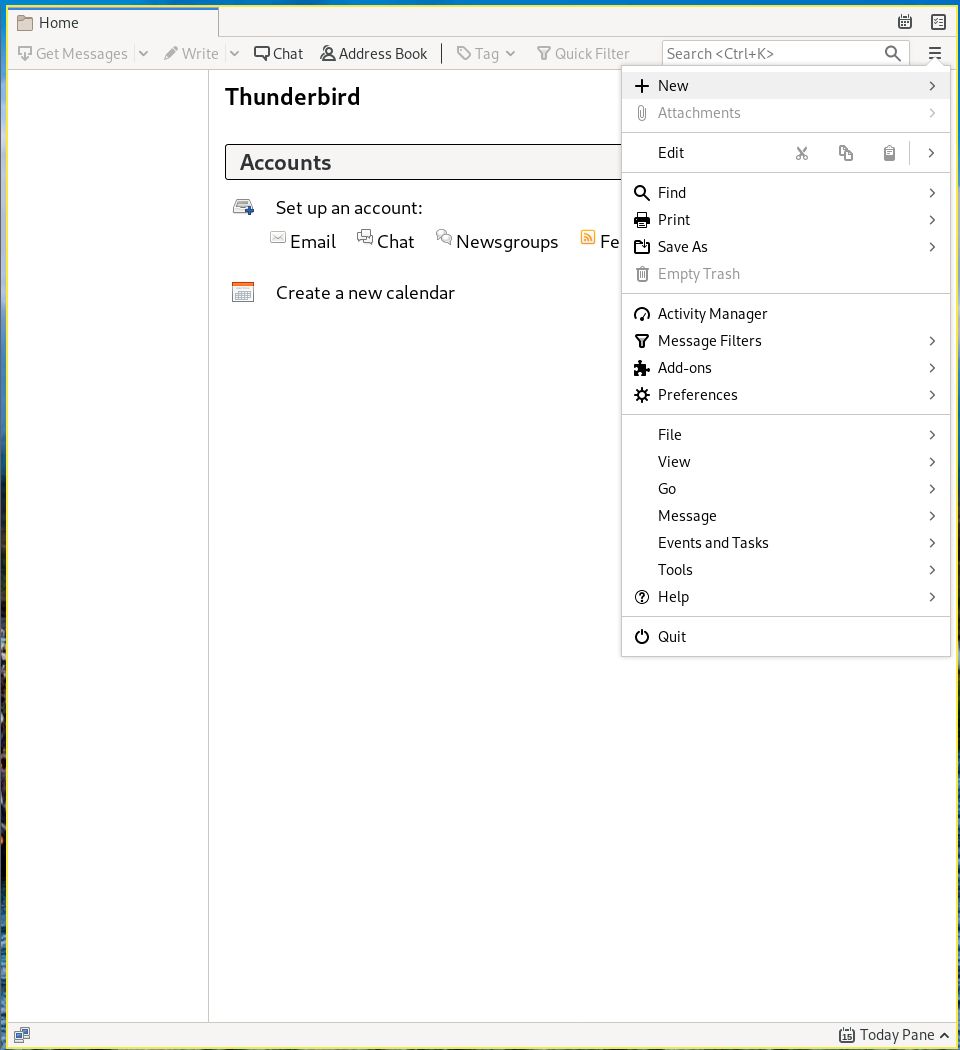
Task: Click the Cut scissors icon in Edit row
Action: 801,153
